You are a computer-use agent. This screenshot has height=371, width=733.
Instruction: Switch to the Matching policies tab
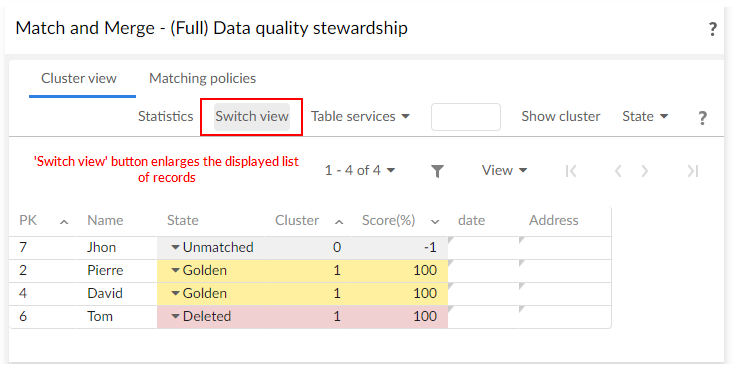click(202, 78)
